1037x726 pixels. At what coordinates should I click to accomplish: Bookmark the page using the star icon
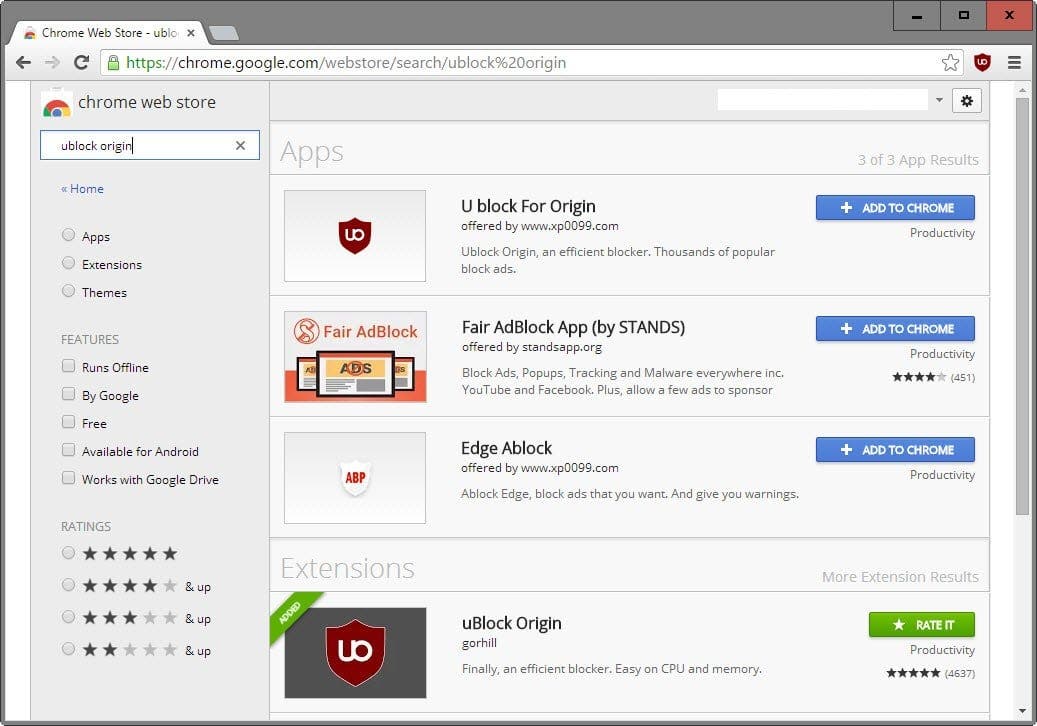pos(950,61)
